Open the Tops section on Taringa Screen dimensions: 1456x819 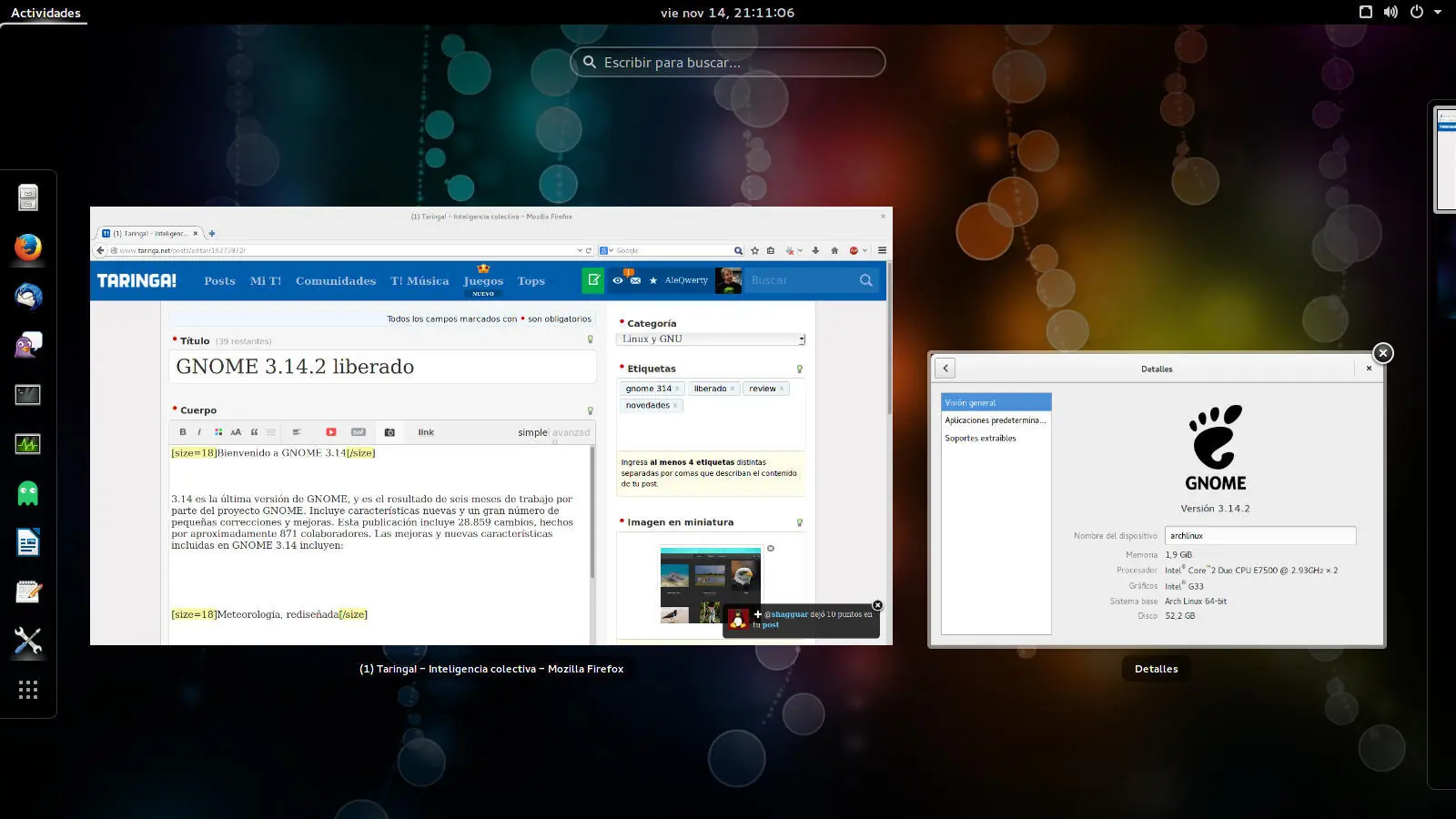click(x=531, y=281)
